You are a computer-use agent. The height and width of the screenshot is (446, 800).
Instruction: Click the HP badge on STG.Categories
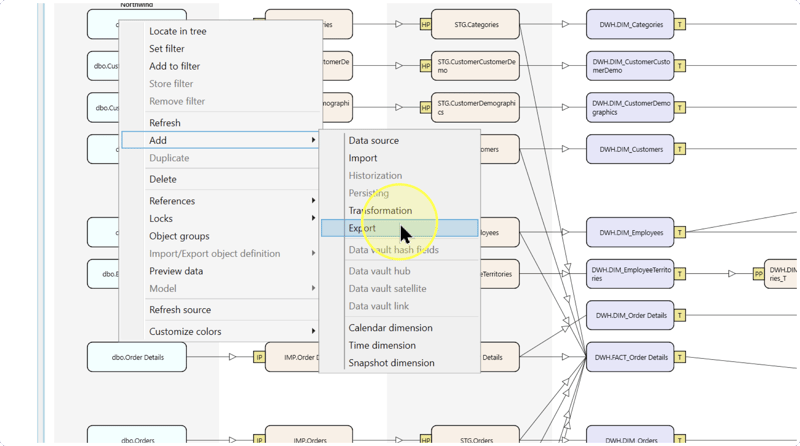tap(426, 24)
